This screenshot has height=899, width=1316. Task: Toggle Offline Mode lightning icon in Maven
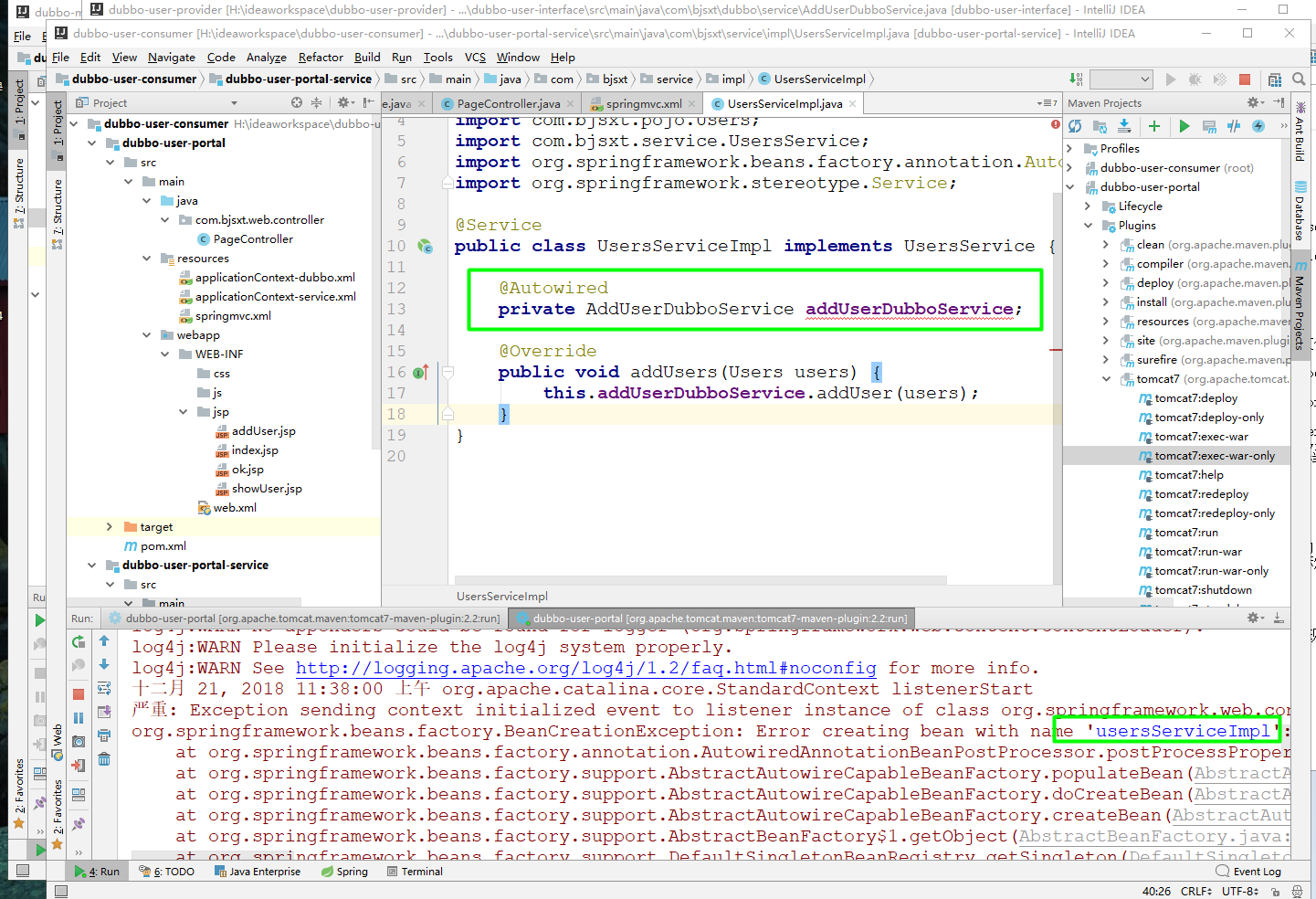[1258, 126]
